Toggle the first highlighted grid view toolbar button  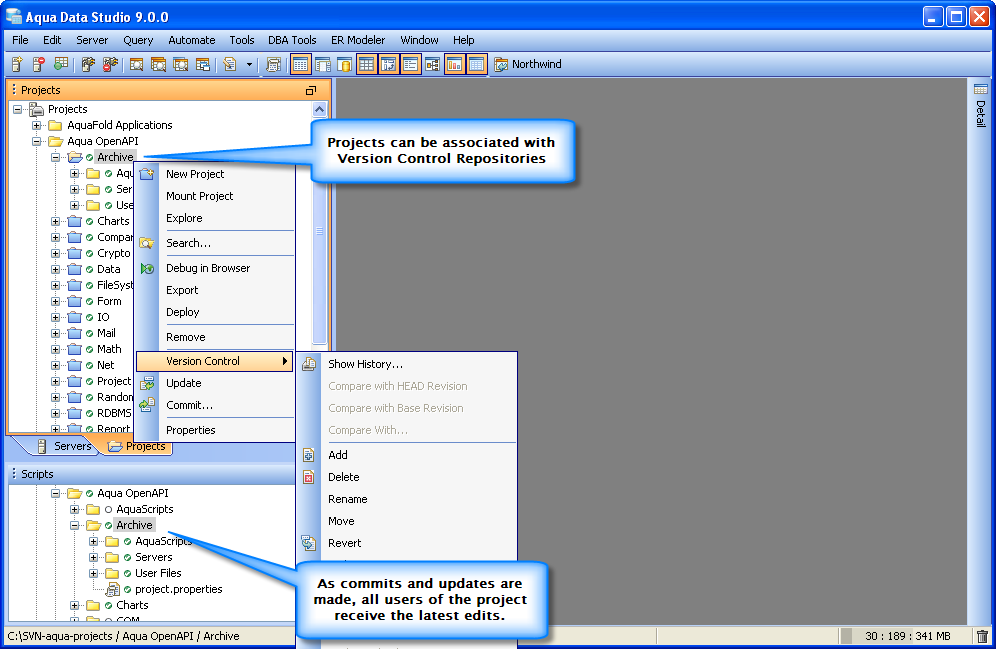tap(300, 64)
